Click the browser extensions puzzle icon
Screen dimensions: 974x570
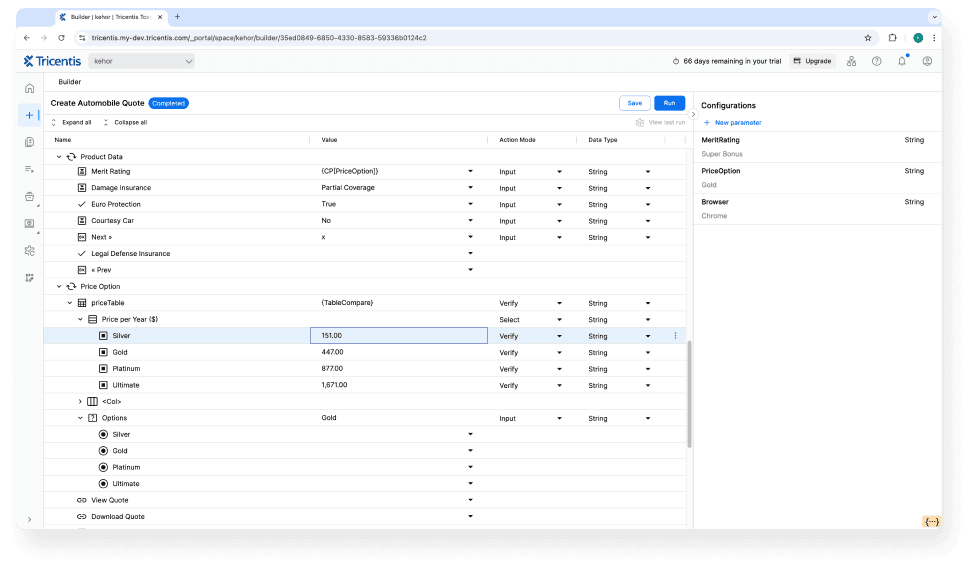(893, 38)
